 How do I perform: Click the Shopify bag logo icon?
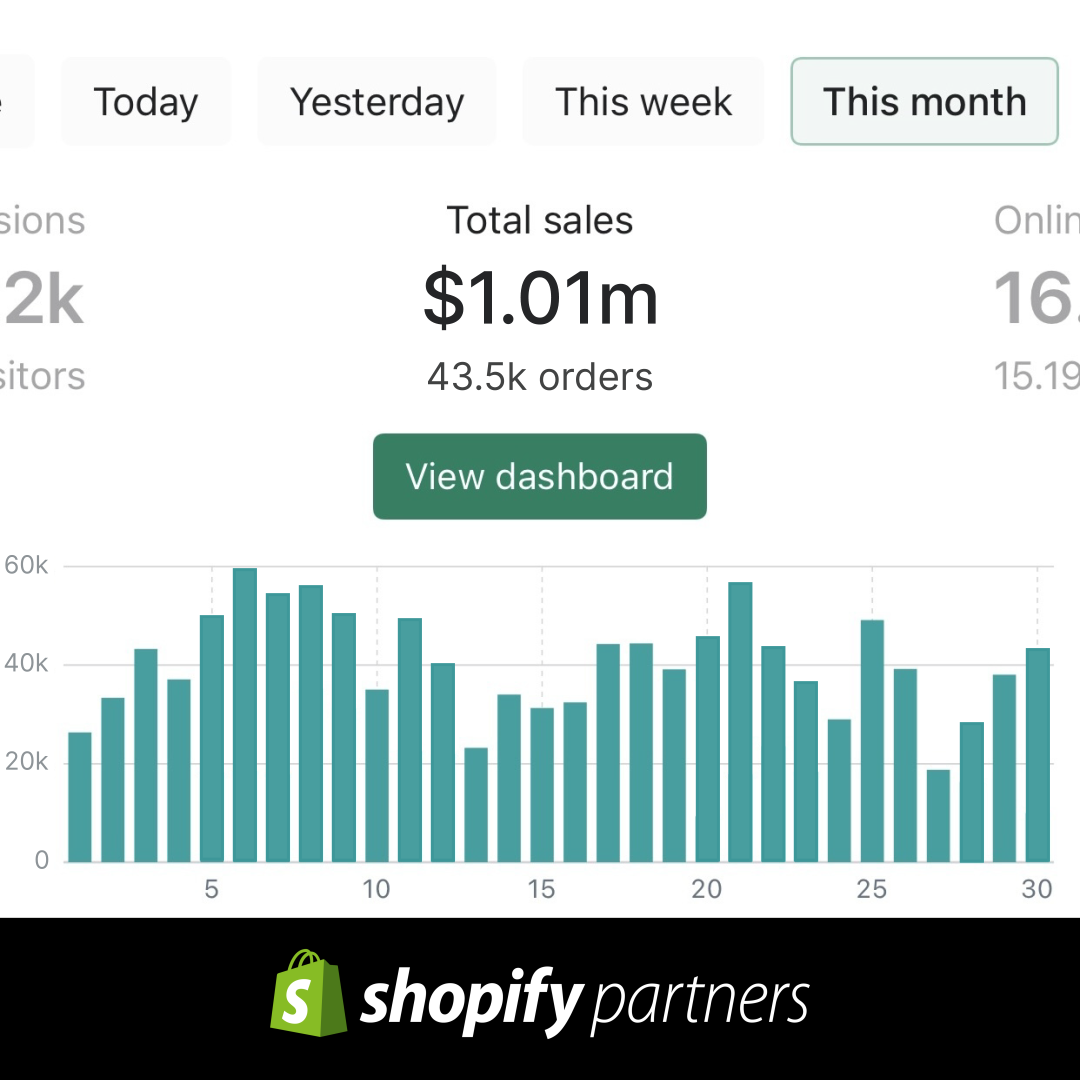tap(307, 993)
